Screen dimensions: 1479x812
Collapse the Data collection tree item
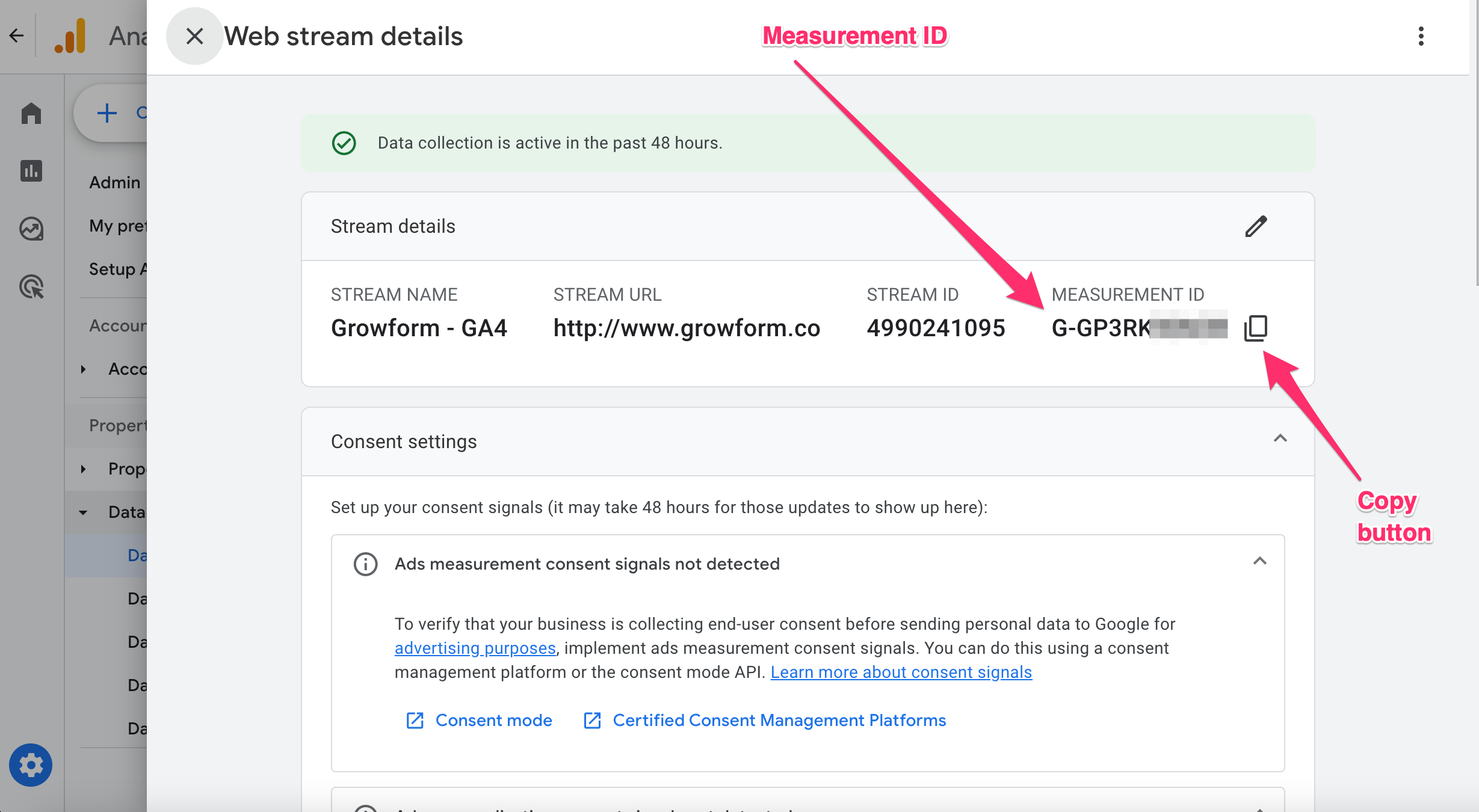[84, 512]
